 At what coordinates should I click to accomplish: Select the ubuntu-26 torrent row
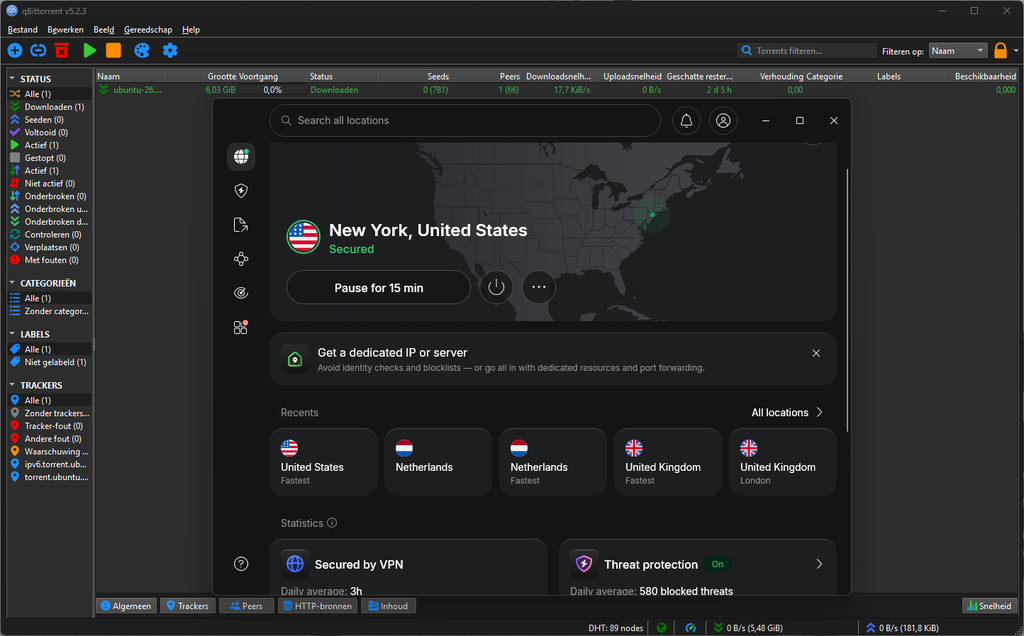click(x=556, y=90)
